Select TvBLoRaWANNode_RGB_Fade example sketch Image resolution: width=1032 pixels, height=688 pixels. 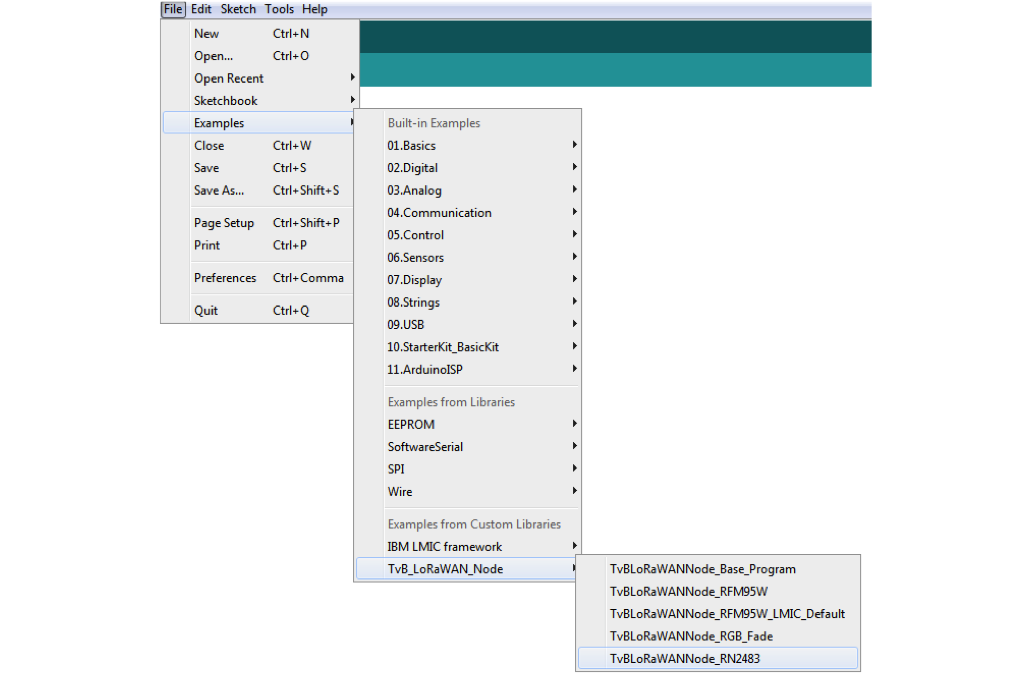pos(691,636)
